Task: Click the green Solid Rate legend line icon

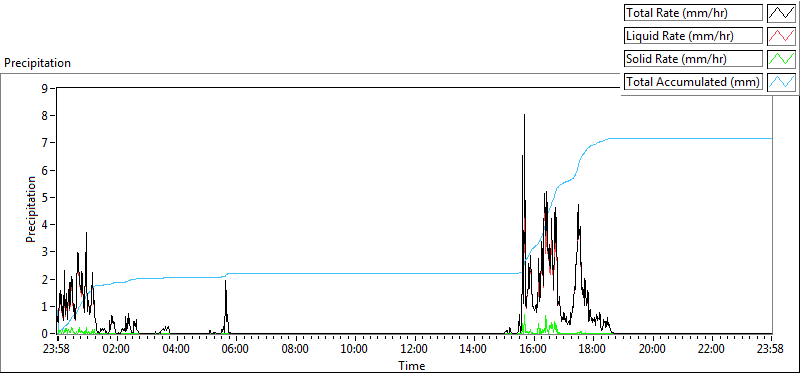Action: pyautogui.click(x=782, y=59)
